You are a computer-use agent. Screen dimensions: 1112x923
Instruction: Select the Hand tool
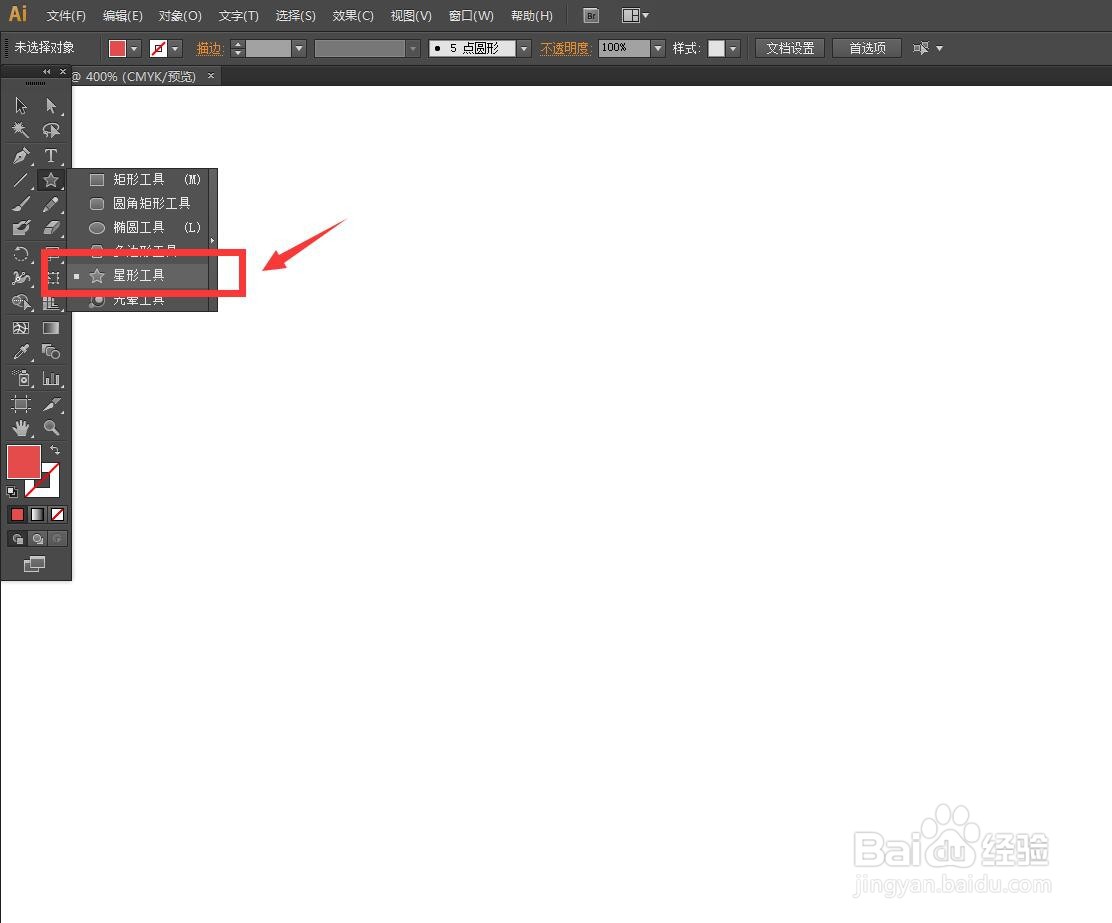21,428
